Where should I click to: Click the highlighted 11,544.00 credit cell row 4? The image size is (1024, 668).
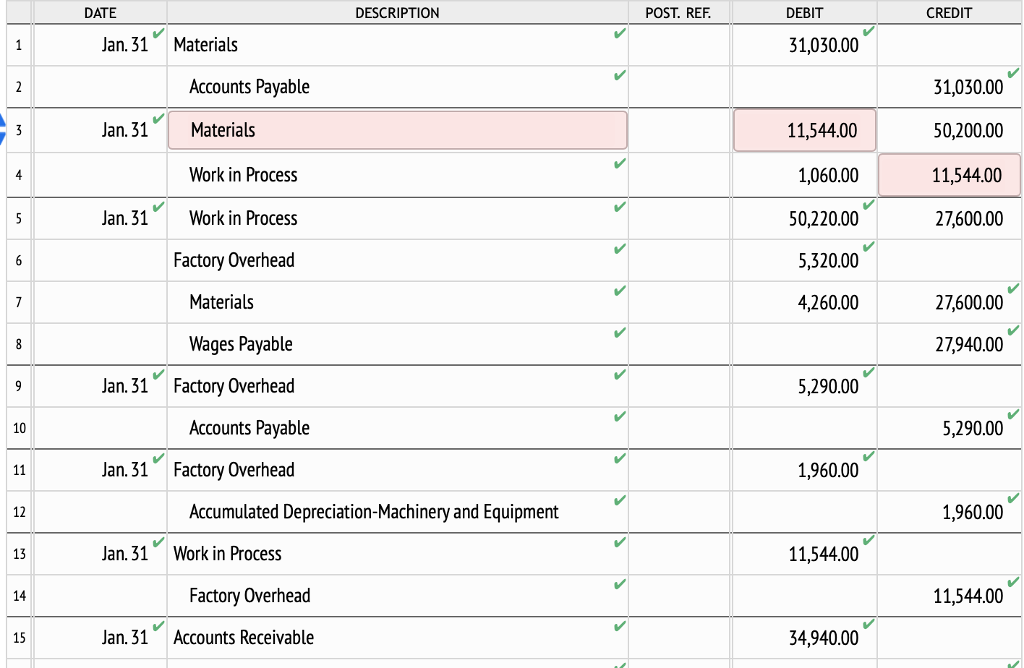click(948, 175)
